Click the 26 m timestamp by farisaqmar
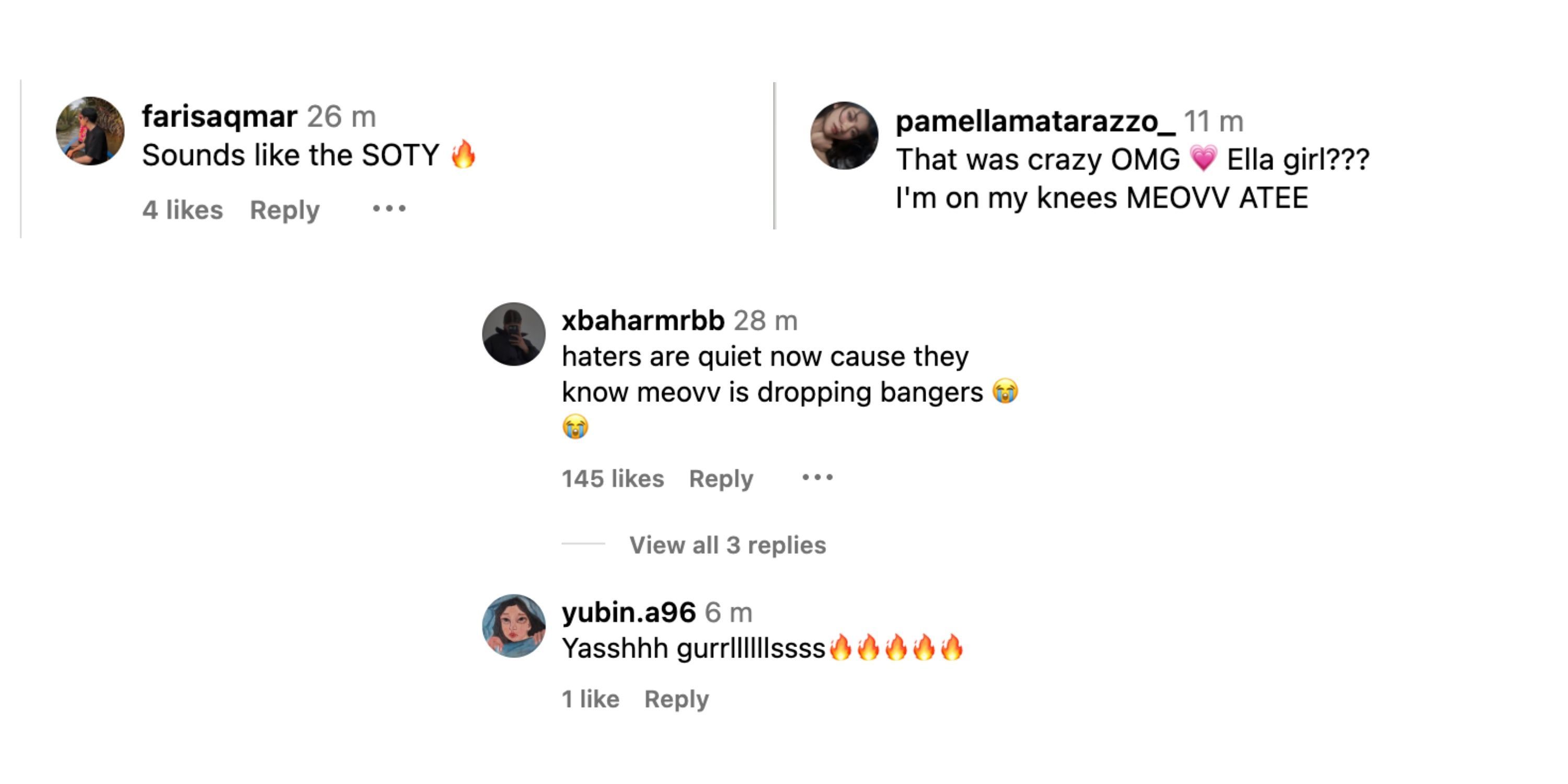The height and width of the screenshot is (784, 1568). (341, 116)
